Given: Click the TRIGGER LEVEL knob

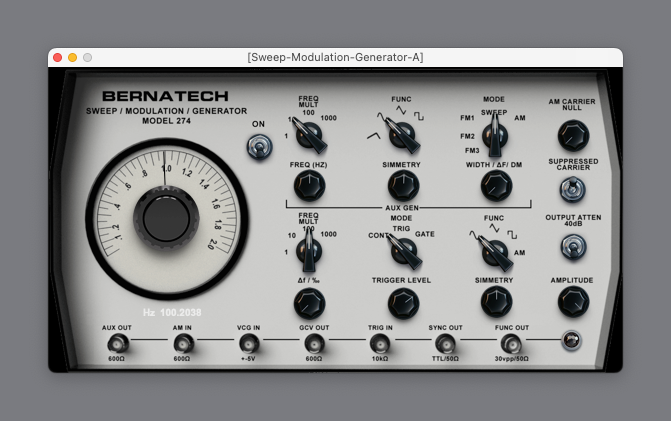Looking at the screenshot, I should pyautogui.click(x=401, y=302).
